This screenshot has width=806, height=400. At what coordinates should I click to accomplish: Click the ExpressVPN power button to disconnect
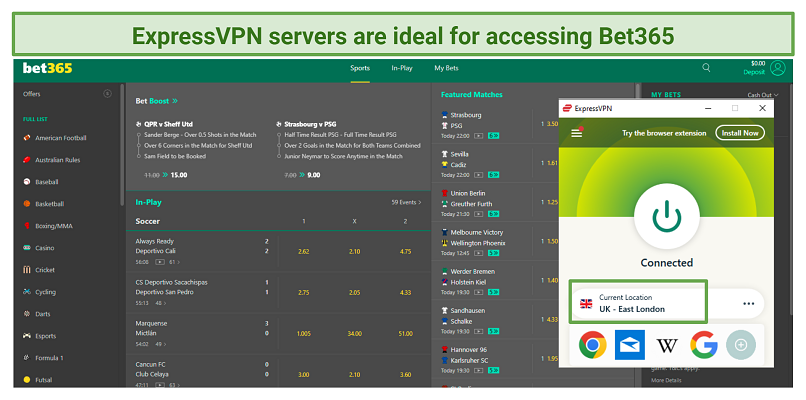click(667, 215)
